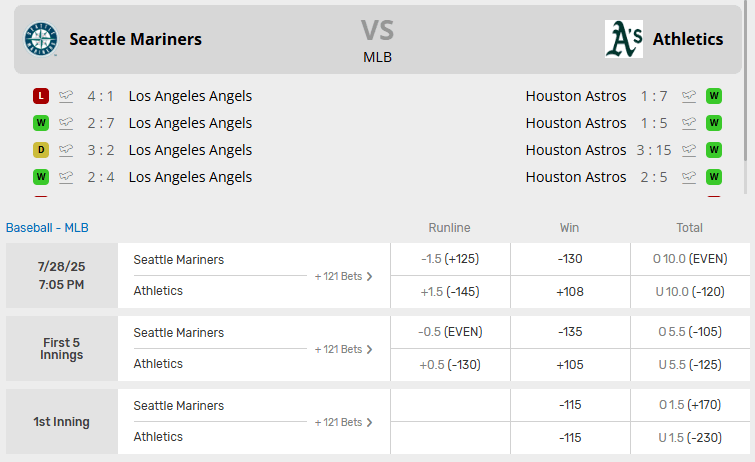Image resolution: width=755 pixels, height=462 pixels.
Task: Select Under 1.5 (-230) 1st Inning total
Action: 690,437
